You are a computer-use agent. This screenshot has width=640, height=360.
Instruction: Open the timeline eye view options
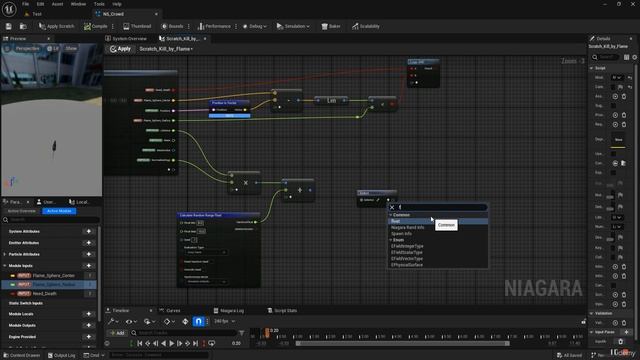(x=131, y=322)
